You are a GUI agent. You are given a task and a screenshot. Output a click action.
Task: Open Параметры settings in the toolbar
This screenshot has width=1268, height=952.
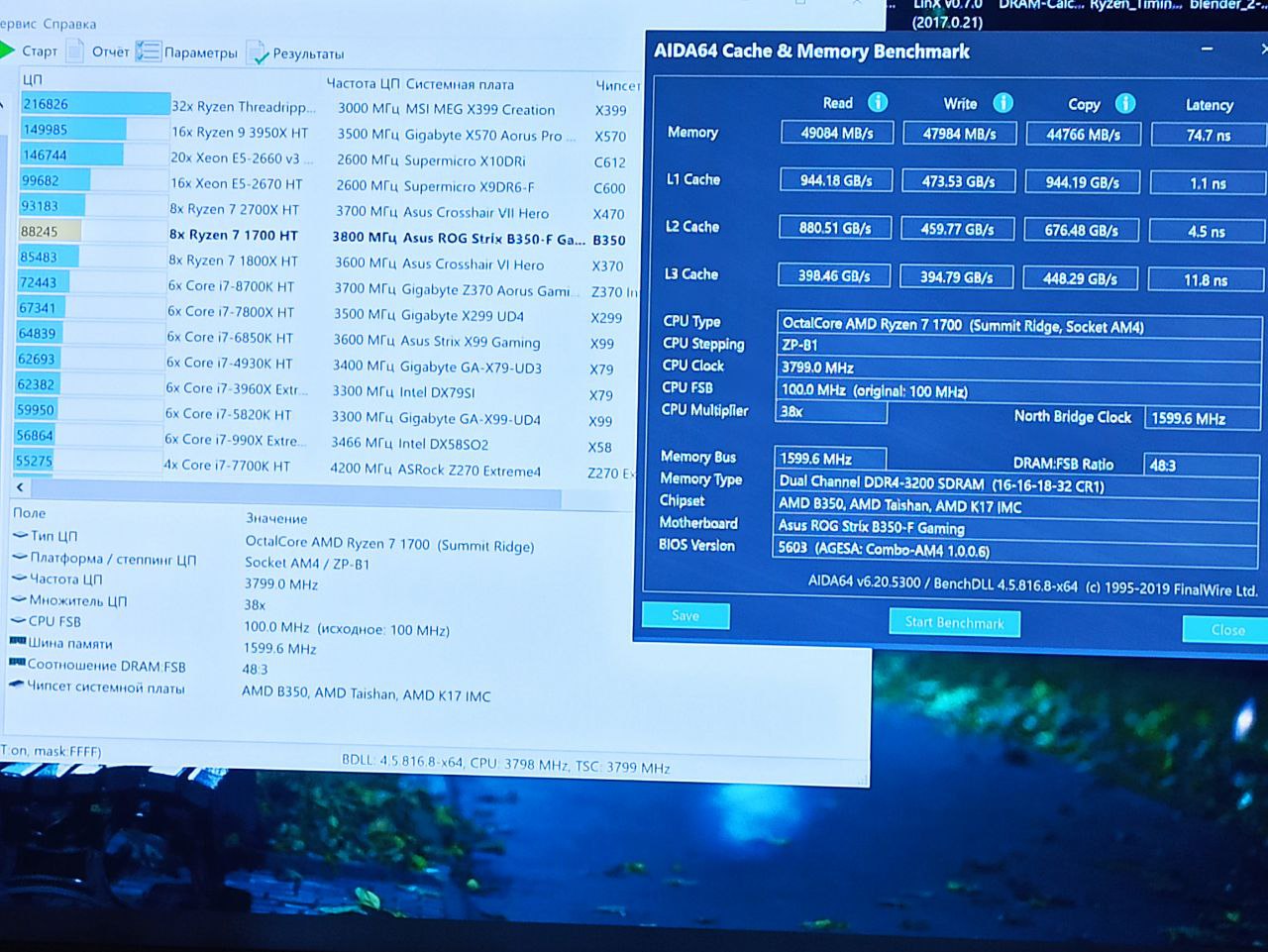pos(187,53)
